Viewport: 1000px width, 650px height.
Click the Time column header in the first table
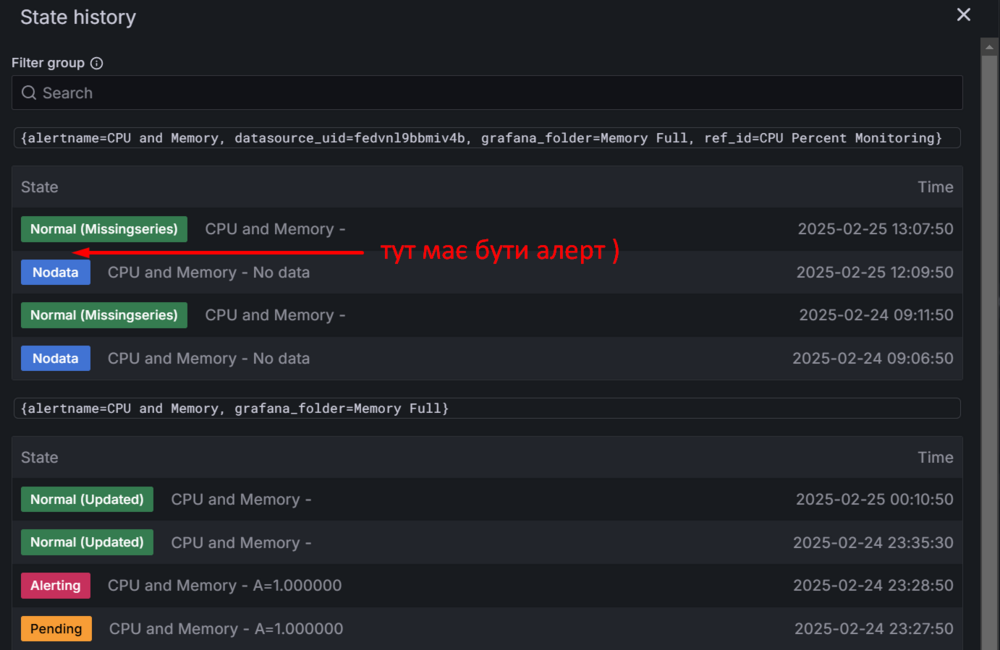(935, 187)
